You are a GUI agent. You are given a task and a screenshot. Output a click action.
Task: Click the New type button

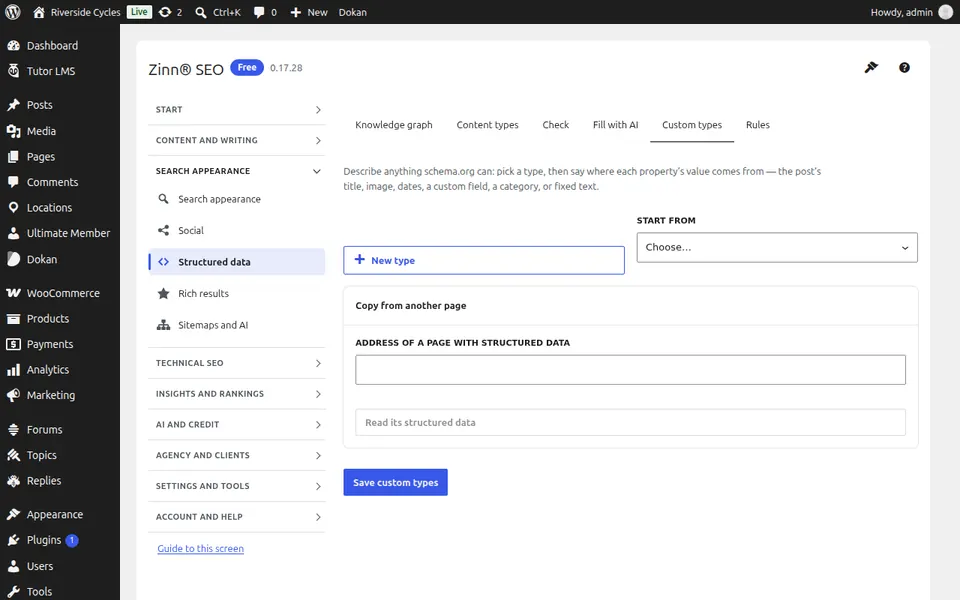[x=484, y=260]
